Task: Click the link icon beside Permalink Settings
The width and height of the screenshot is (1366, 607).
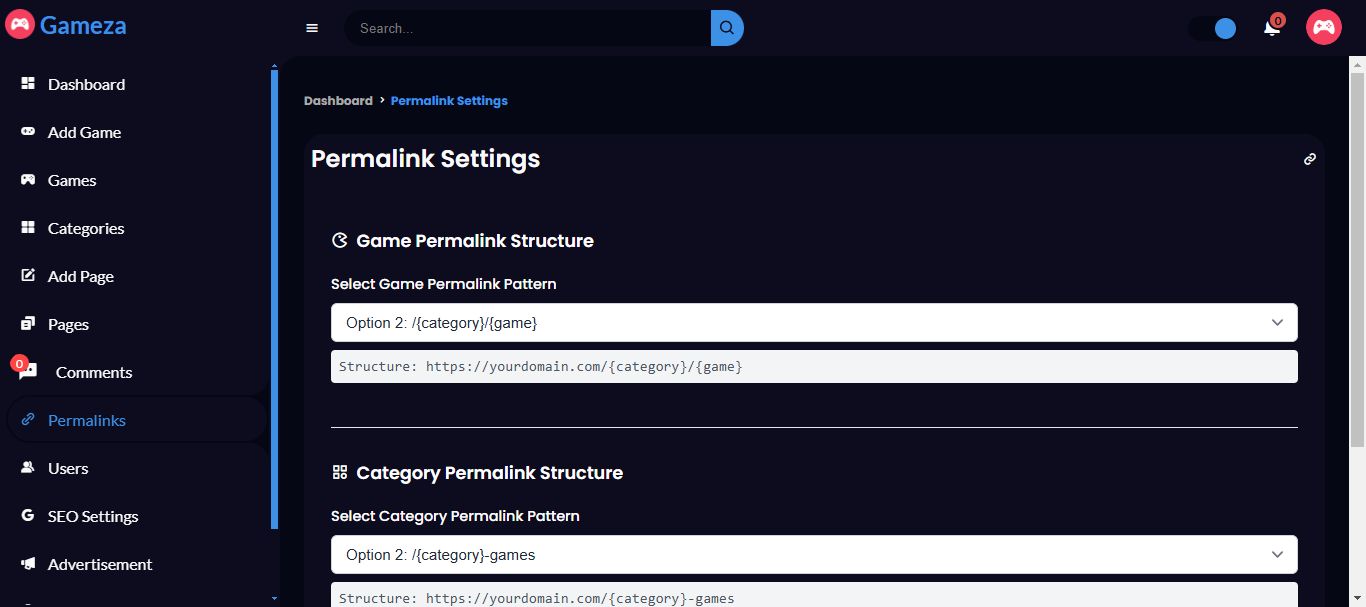Action: [1310, 159]
